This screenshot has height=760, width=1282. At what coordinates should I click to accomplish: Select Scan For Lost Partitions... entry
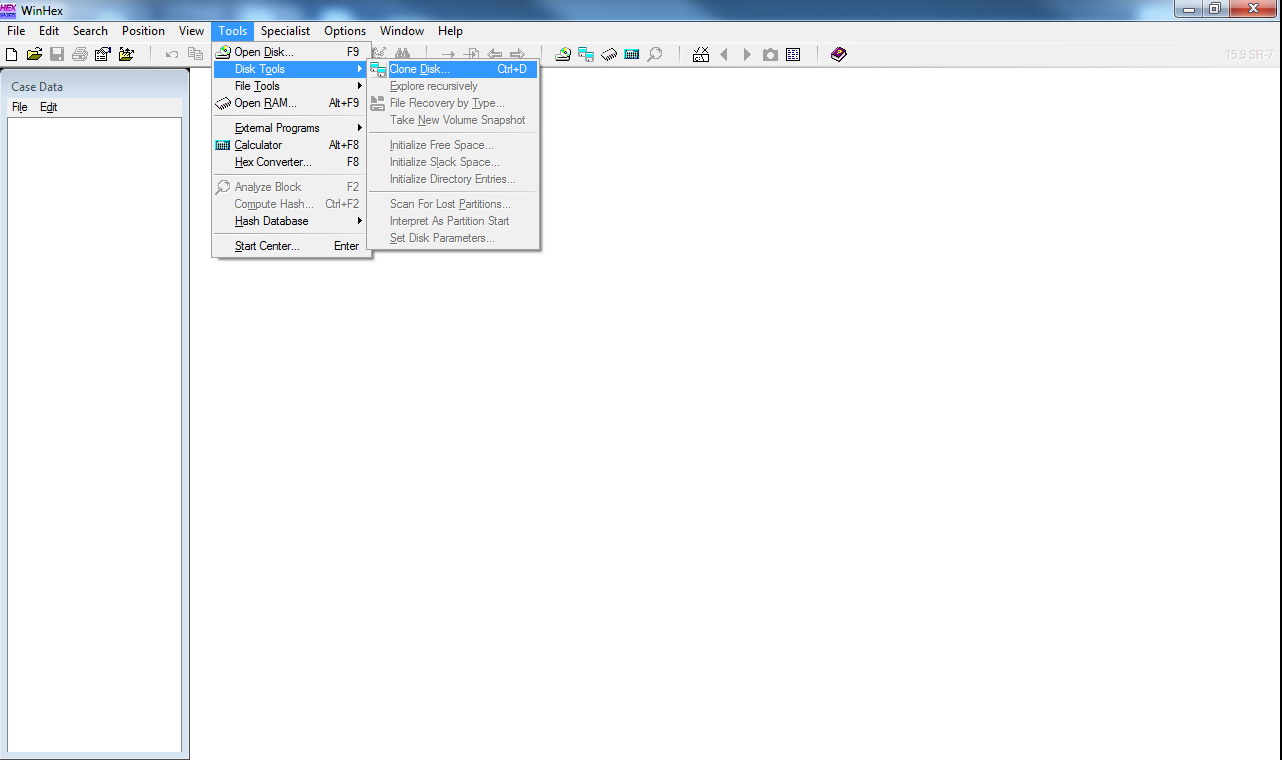tap(453, 204)
